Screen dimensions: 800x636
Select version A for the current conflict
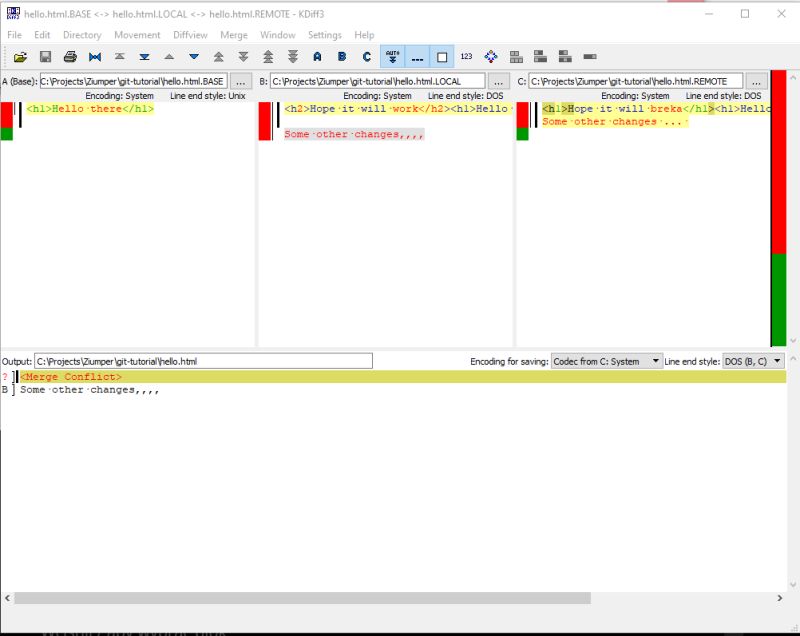[316, 55]
